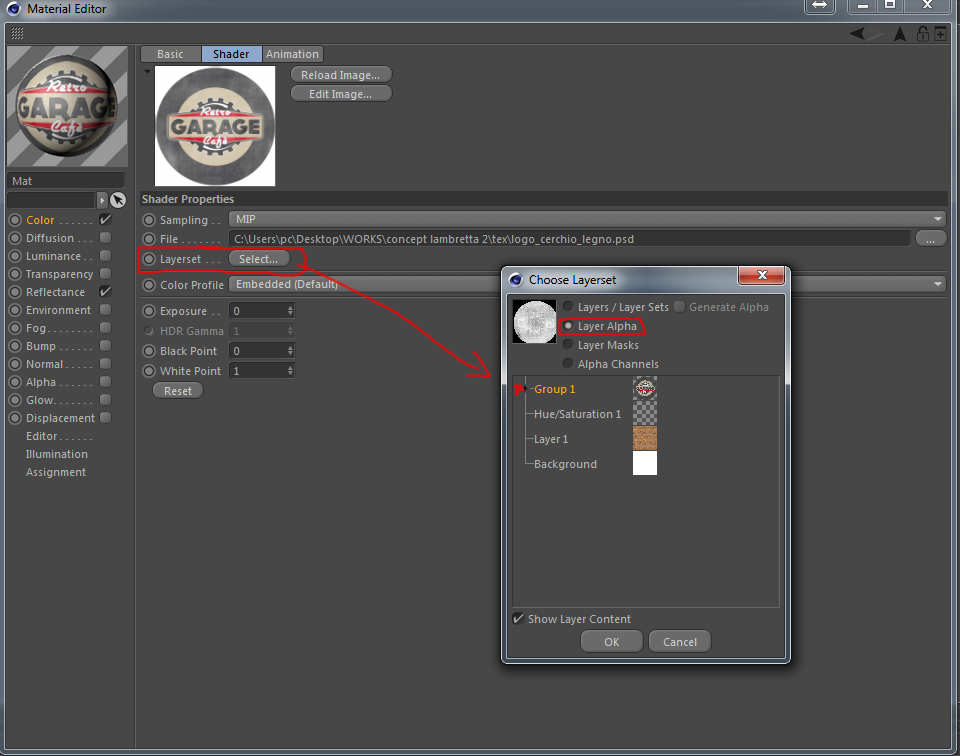This screenshot has width=960, height=756.
Task: Select the Background layer row
Action: click(x=565, y=464)
